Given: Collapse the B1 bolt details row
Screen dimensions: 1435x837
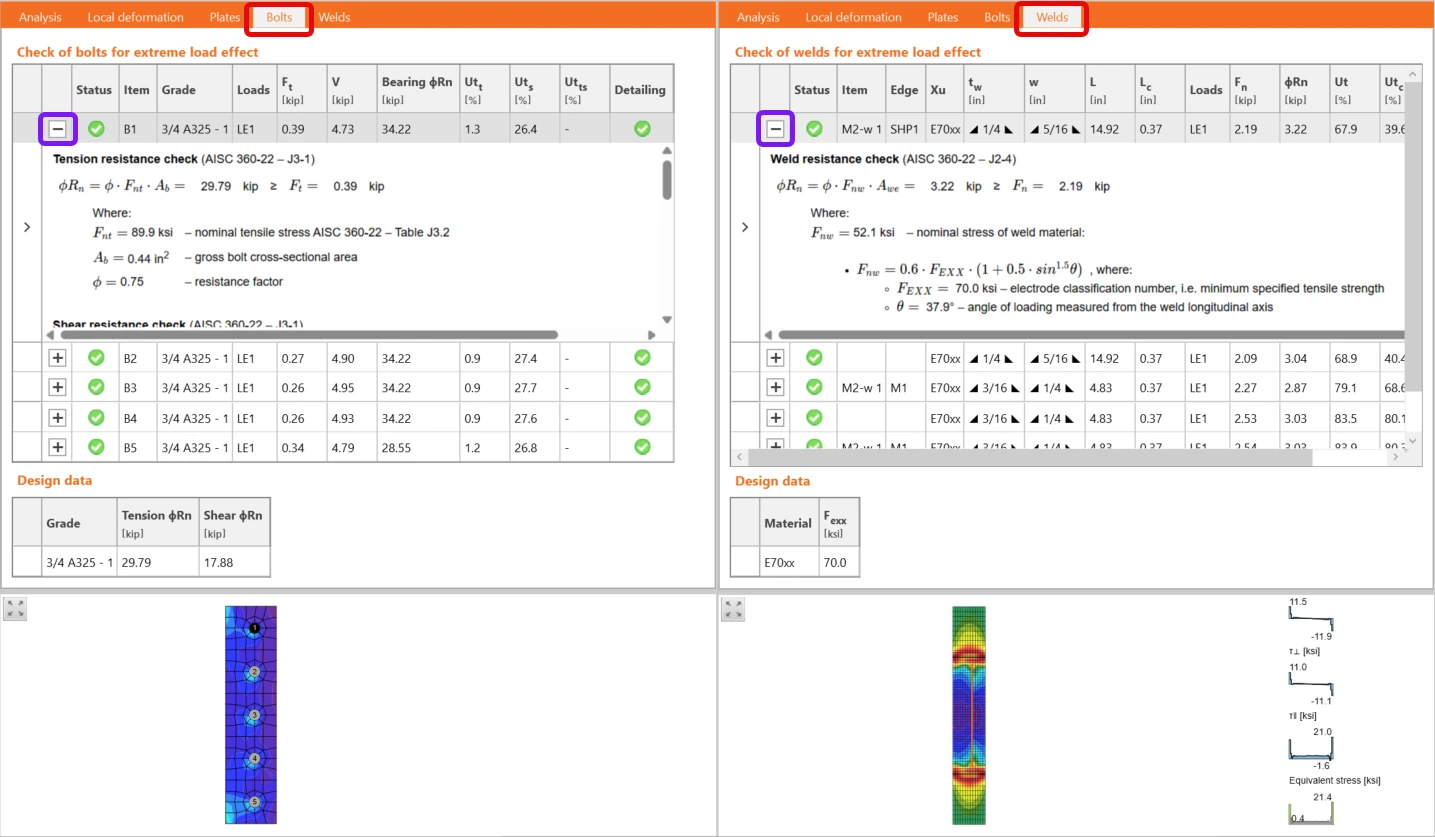Looking at the screenshot, I should pos(58,128).
